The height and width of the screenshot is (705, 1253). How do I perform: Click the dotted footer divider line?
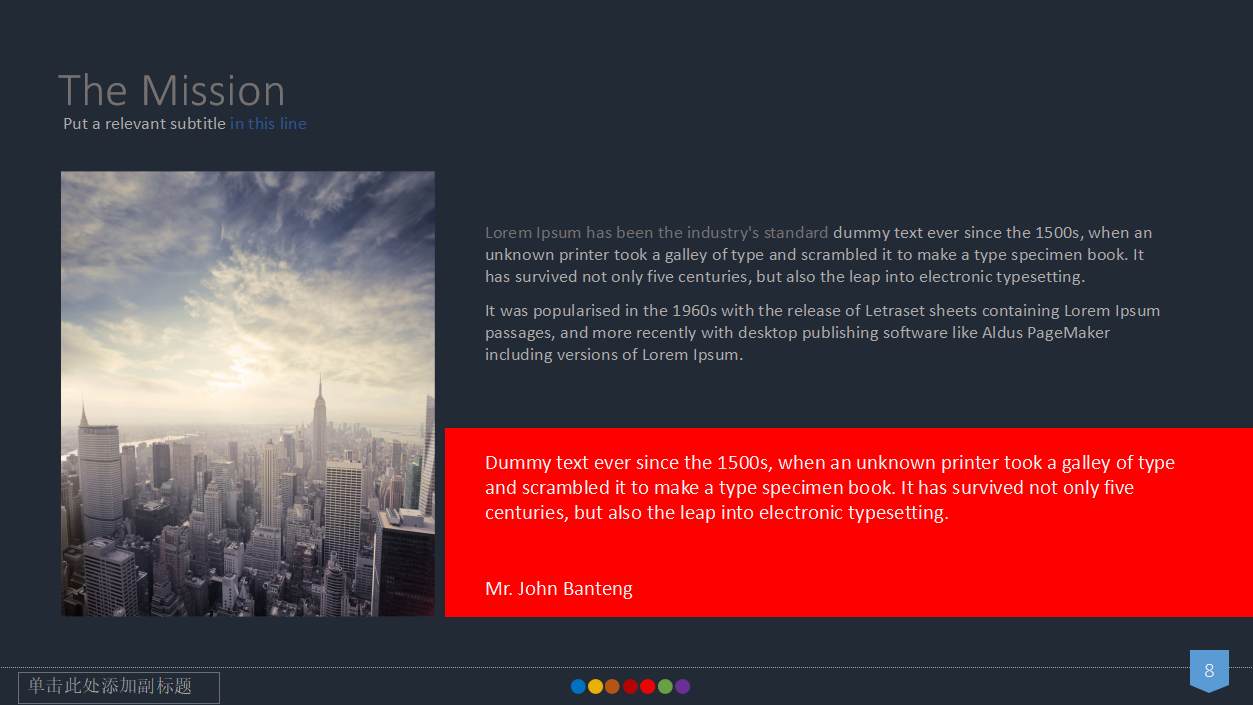pyautogui.click(x=800, y=667)
